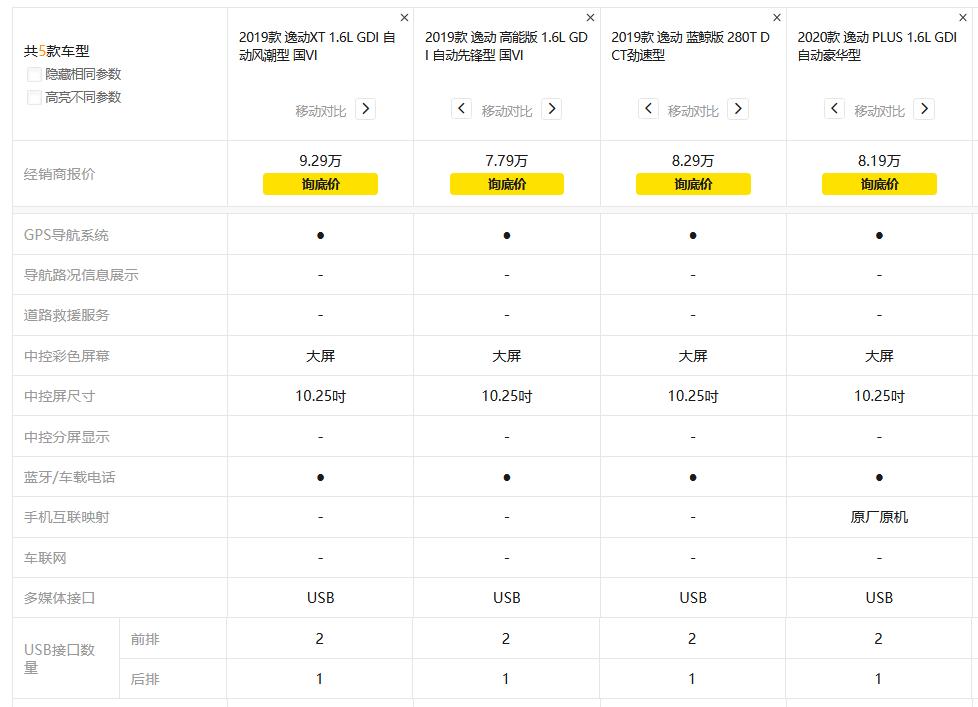Click the 2019款 逸动 蓝鲸版 280T model title
Viewport: 978px width, 707px height.
pos(691,46)
